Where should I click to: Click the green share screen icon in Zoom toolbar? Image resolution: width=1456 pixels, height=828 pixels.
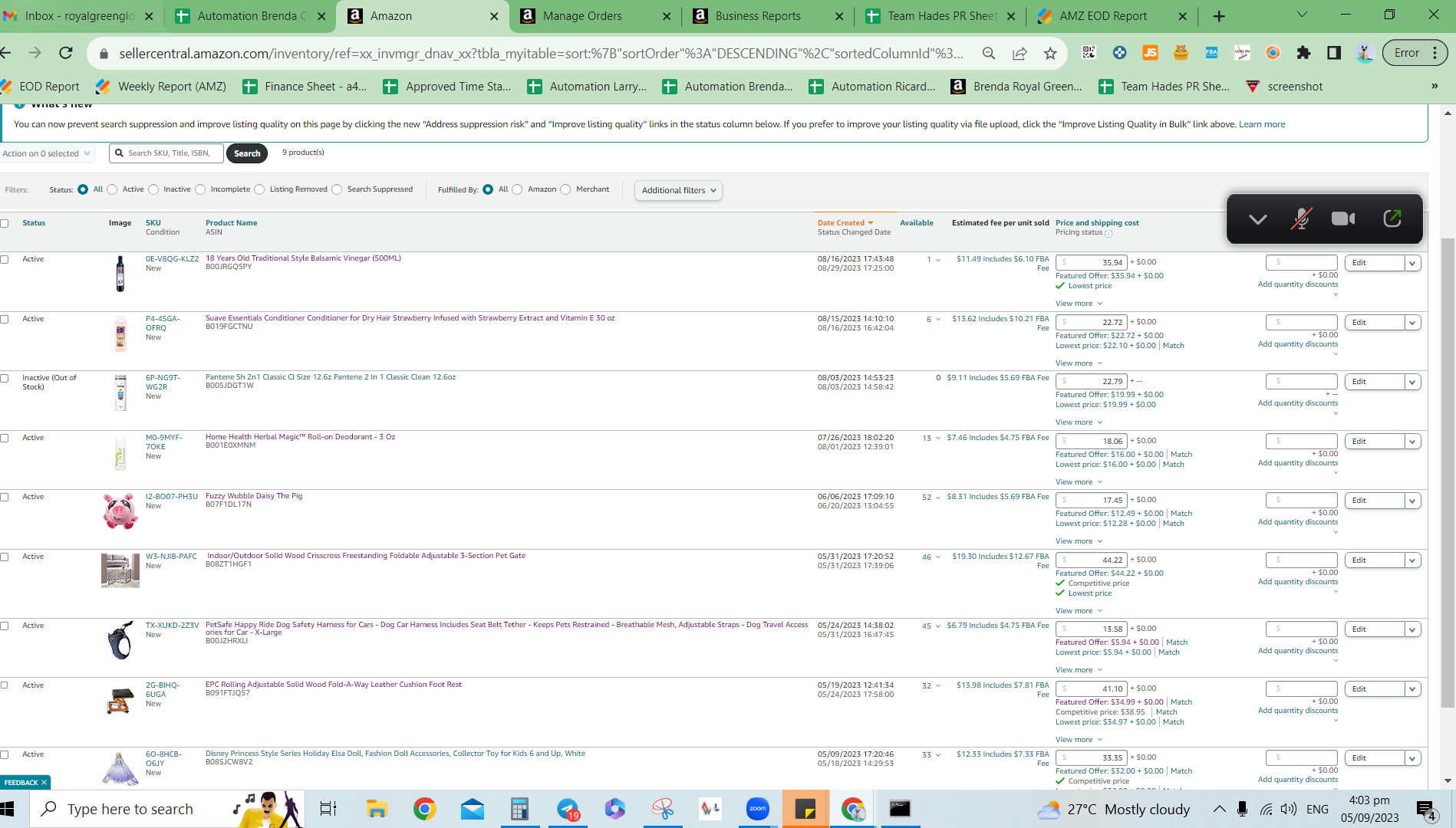tap(1392, 219)
